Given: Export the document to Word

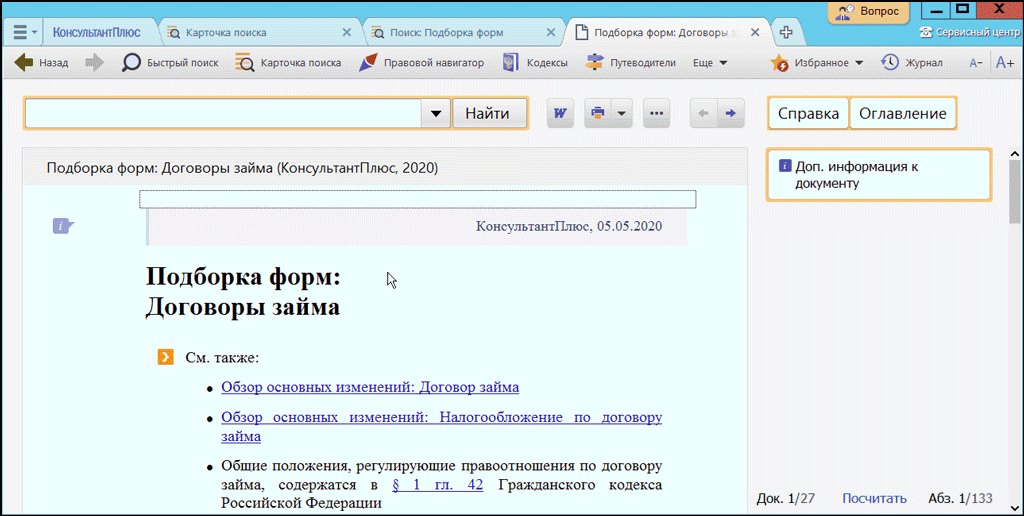Looking at the screenshot, I should (x=560, y=114).
